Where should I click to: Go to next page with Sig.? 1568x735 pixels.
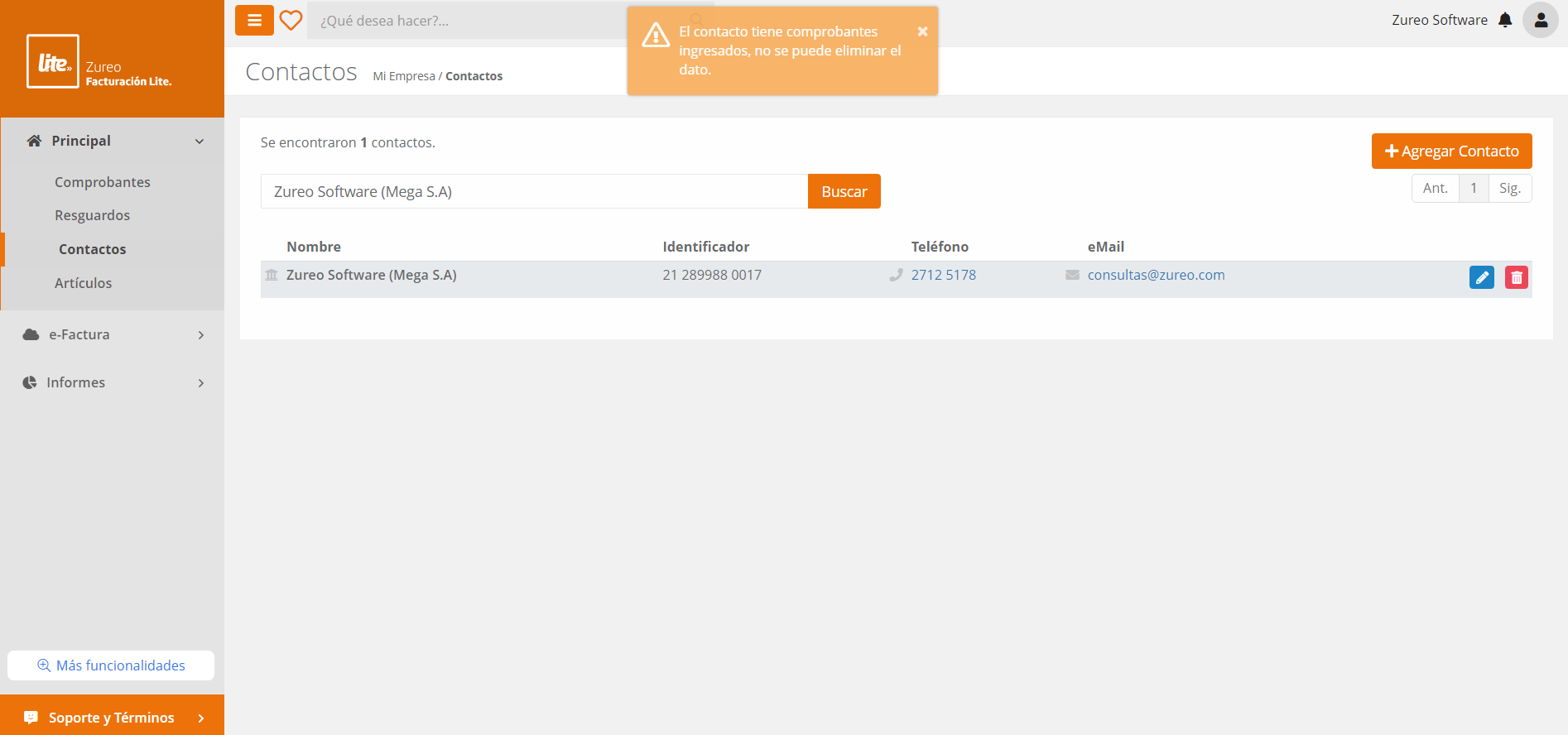pos(1510,188)
